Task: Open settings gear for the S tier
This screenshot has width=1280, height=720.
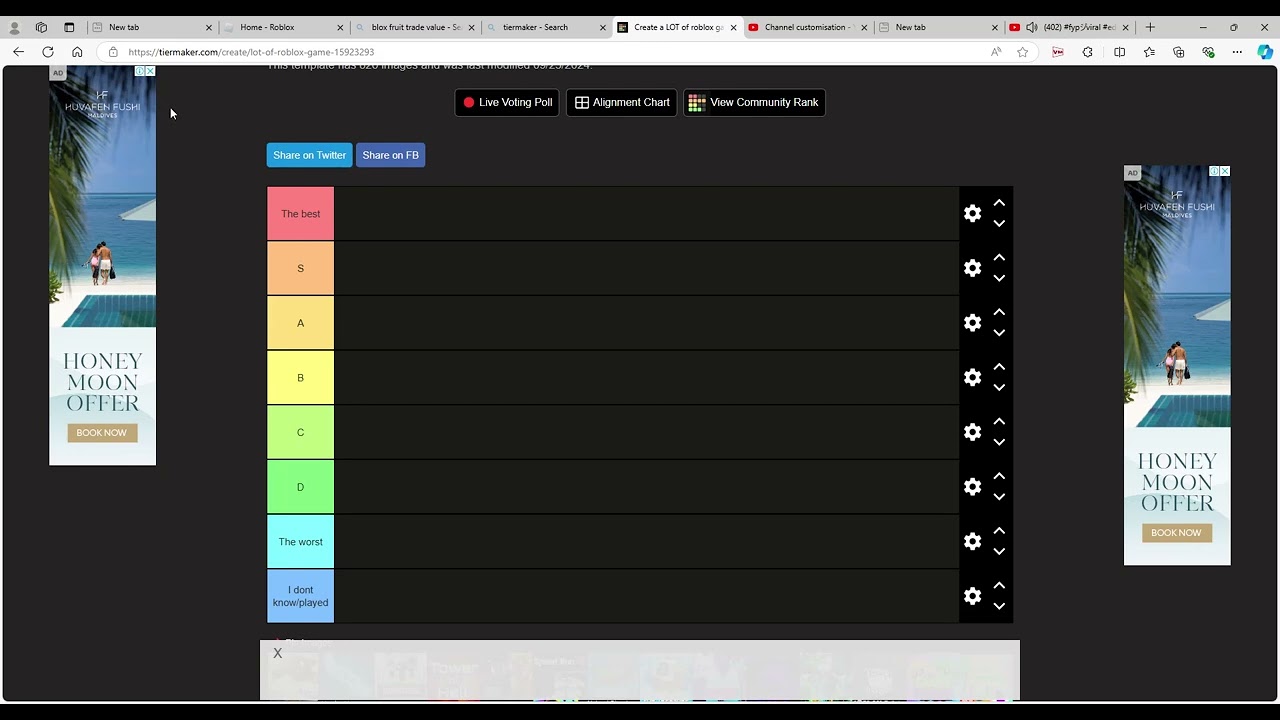Action: pos(972,268)
